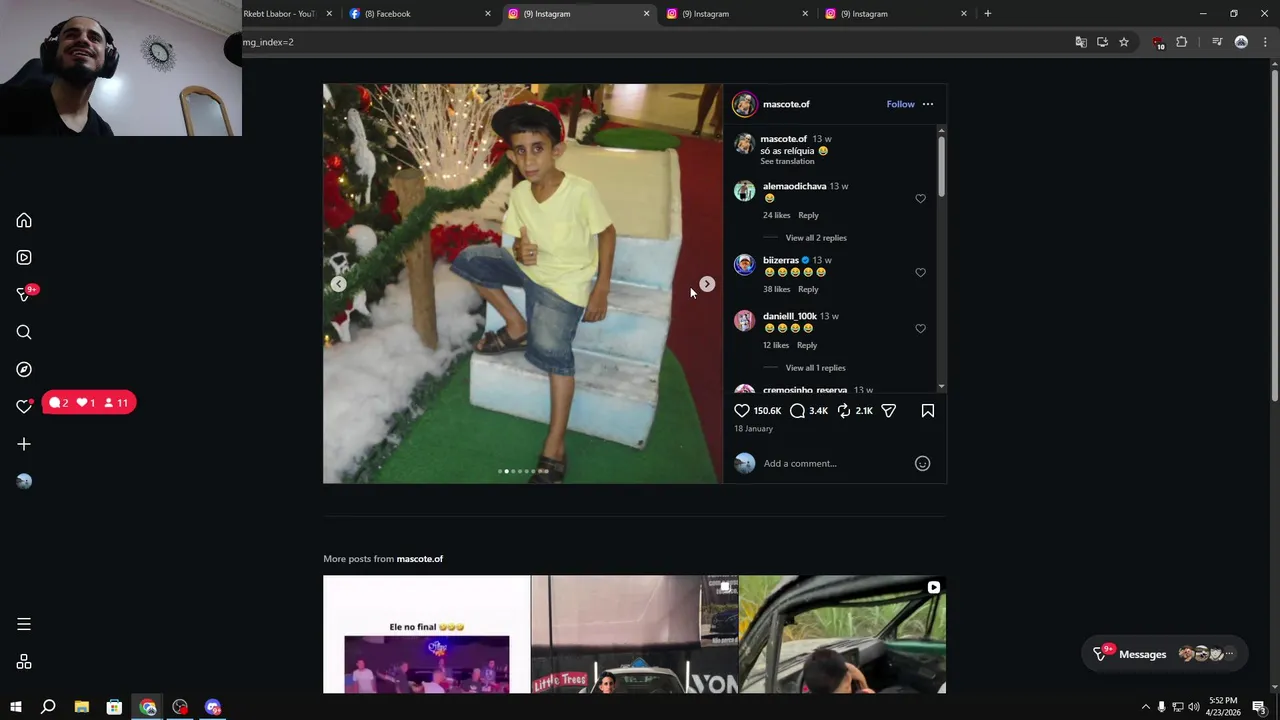
Task: Open the post options three-dot menu
Action: pyautogui.click(x=928, y=104)
